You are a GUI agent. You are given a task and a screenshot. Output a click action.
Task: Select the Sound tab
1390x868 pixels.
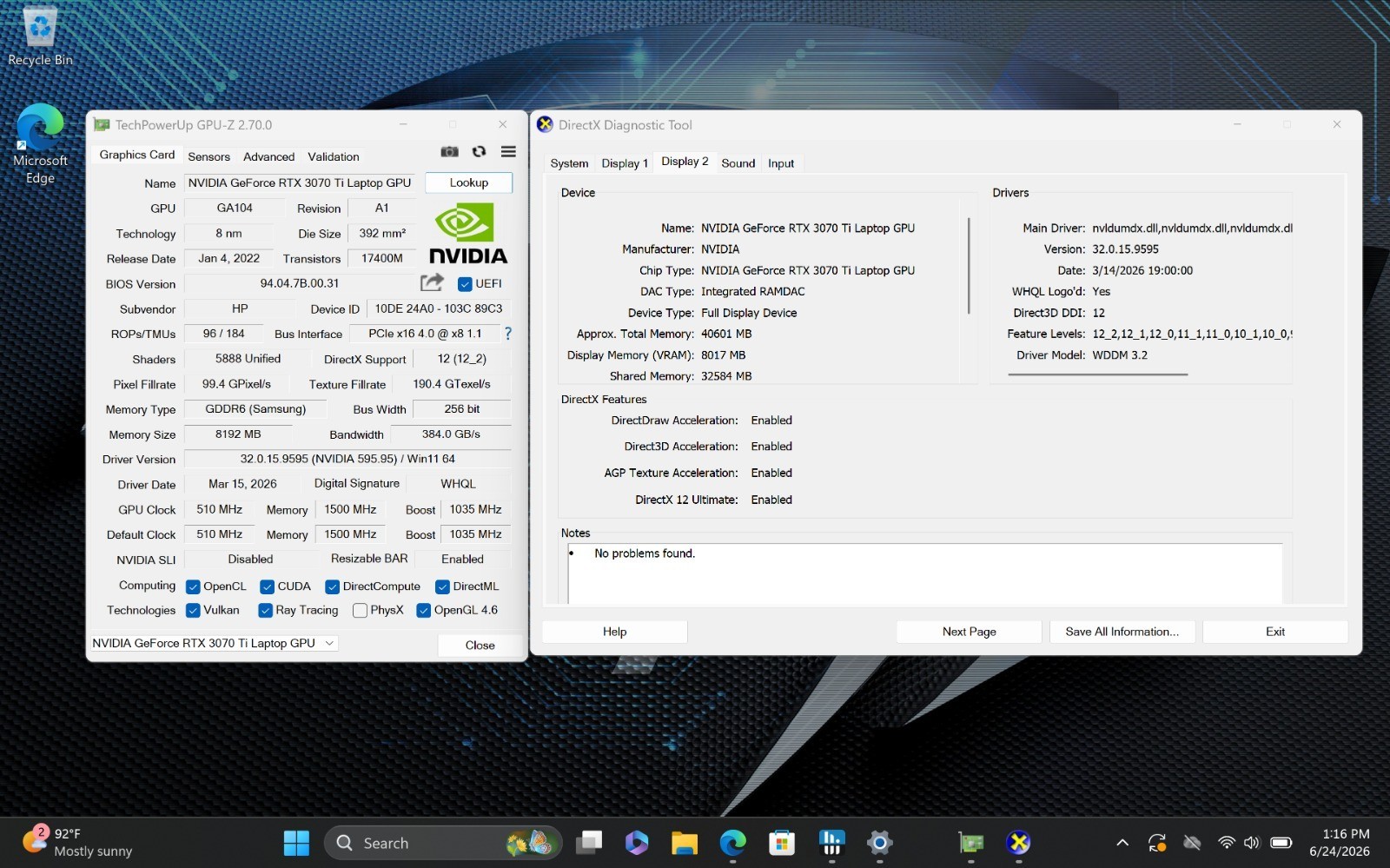738,163
